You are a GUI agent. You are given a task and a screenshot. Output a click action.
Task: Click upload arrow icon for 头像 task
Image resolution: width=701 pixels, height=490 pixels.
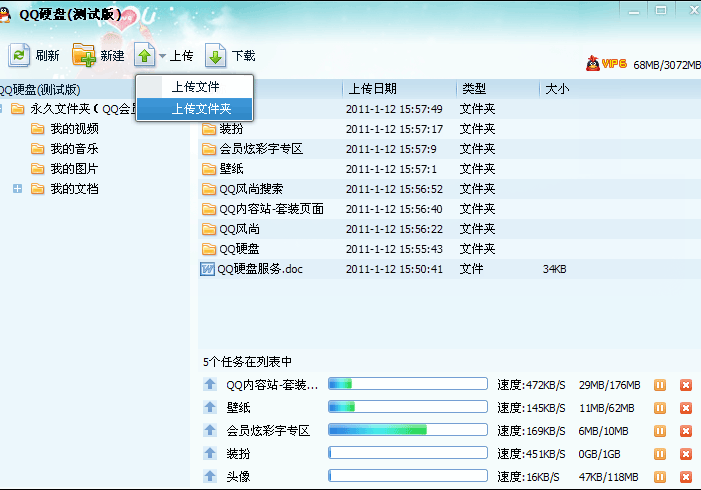[x=210, y=476]
